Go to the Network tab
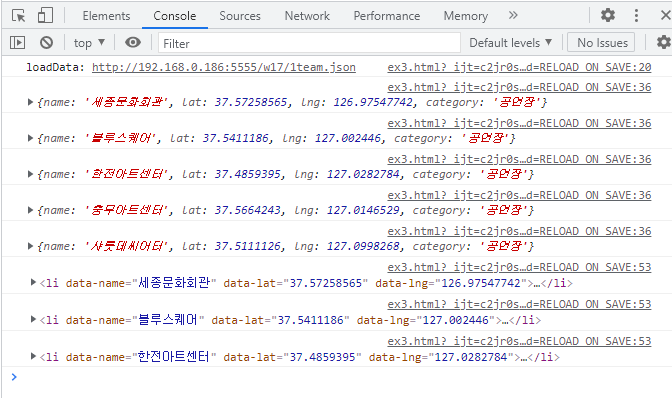Image resolution: width=672 pixels, height=398 pixels. click(307, 16)
